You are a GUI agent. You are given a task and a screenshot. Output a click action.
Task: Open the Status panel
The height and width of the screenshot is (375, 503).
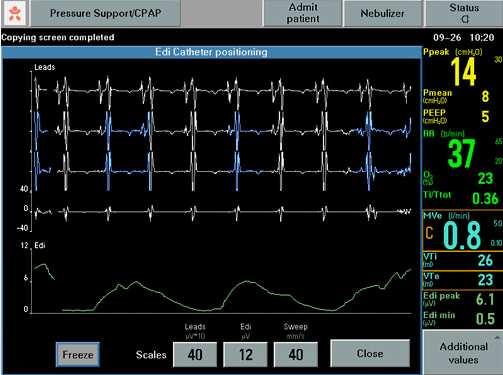464,13
